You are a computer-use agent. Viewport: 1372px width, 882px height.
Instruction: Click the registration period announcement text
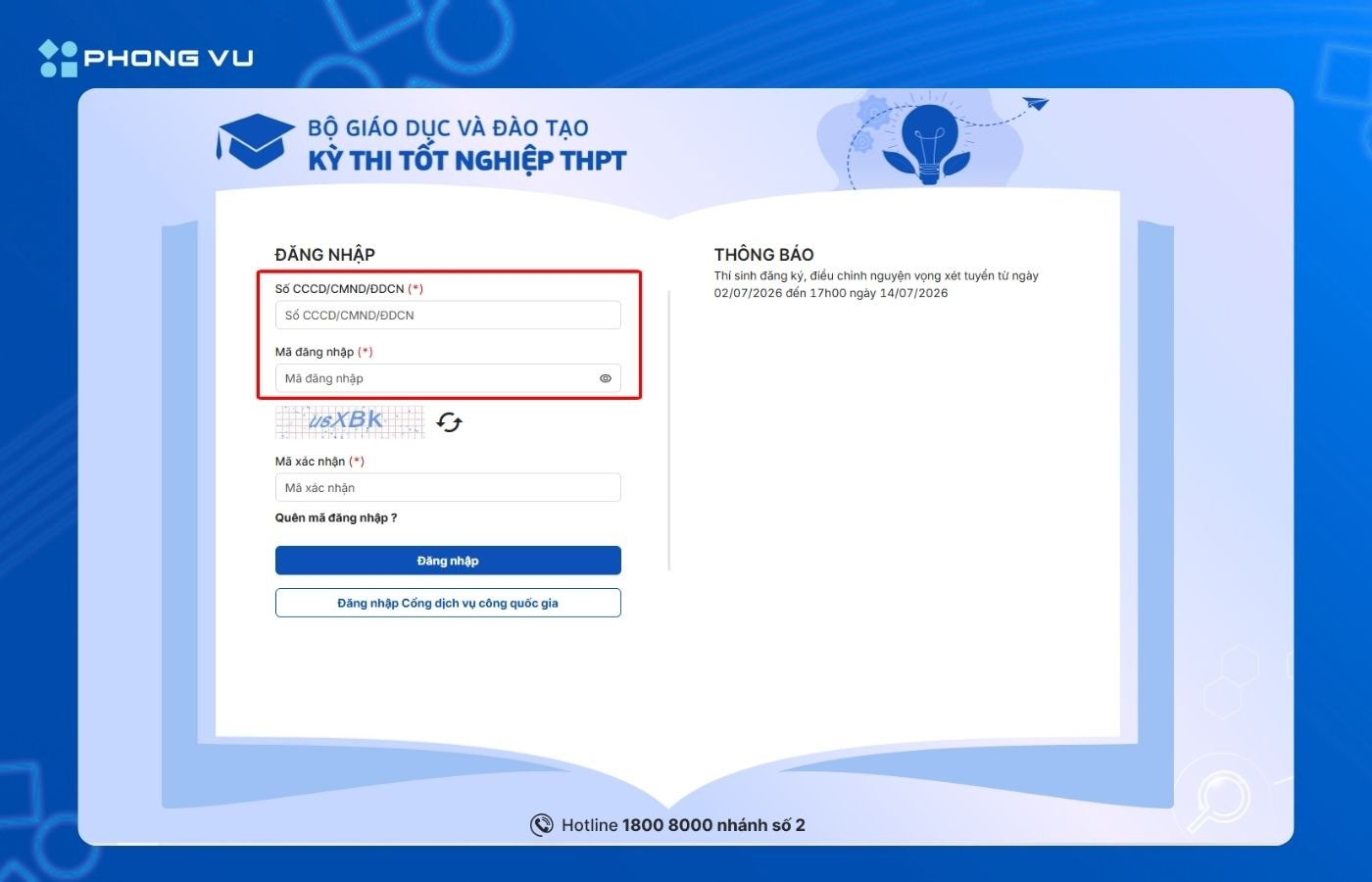coord(876,284)
